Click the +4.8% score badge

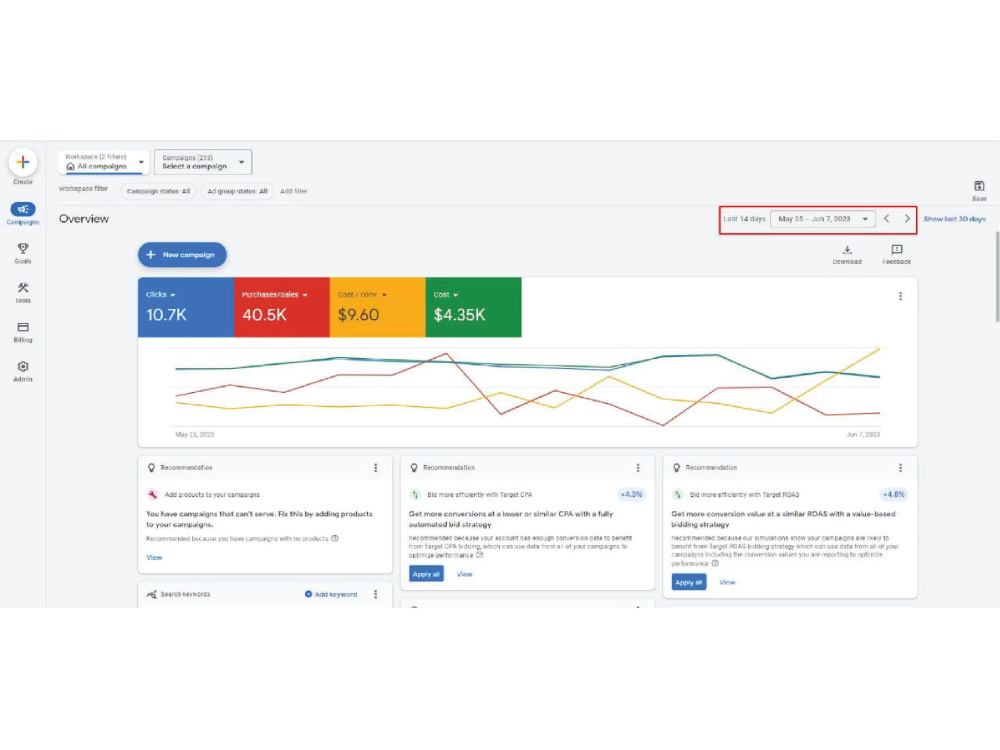[x=893, y=494]
